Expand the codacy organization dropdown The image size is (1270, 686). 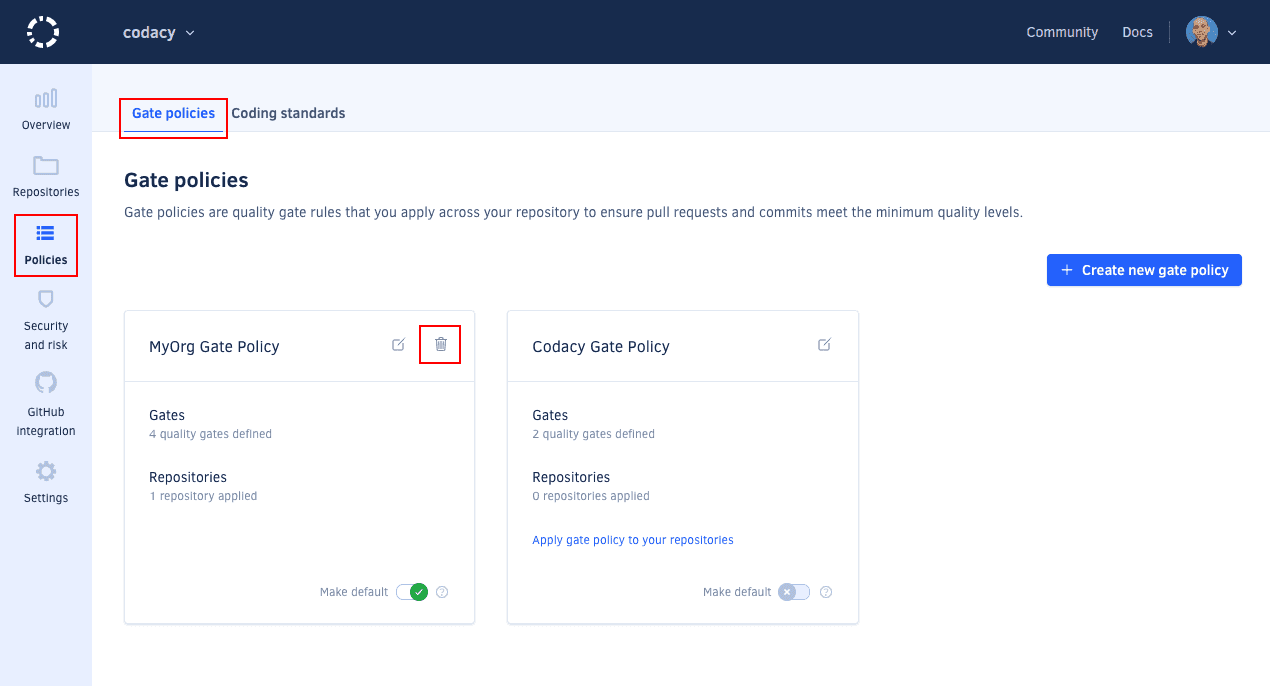158,32
